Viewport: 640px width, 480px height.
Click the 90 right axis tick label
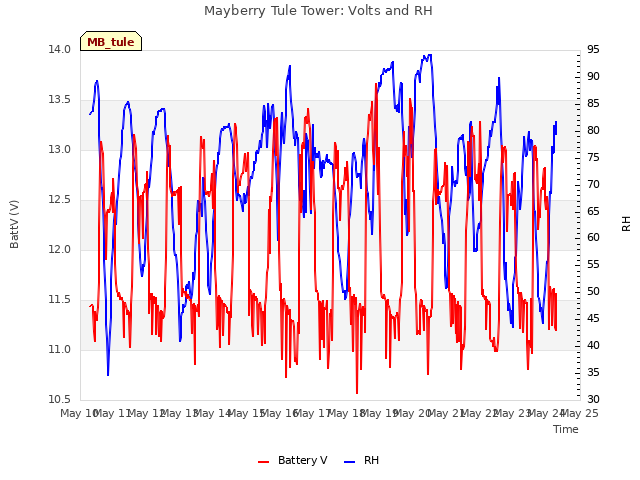pyautogui.click(x=593, y=76)
